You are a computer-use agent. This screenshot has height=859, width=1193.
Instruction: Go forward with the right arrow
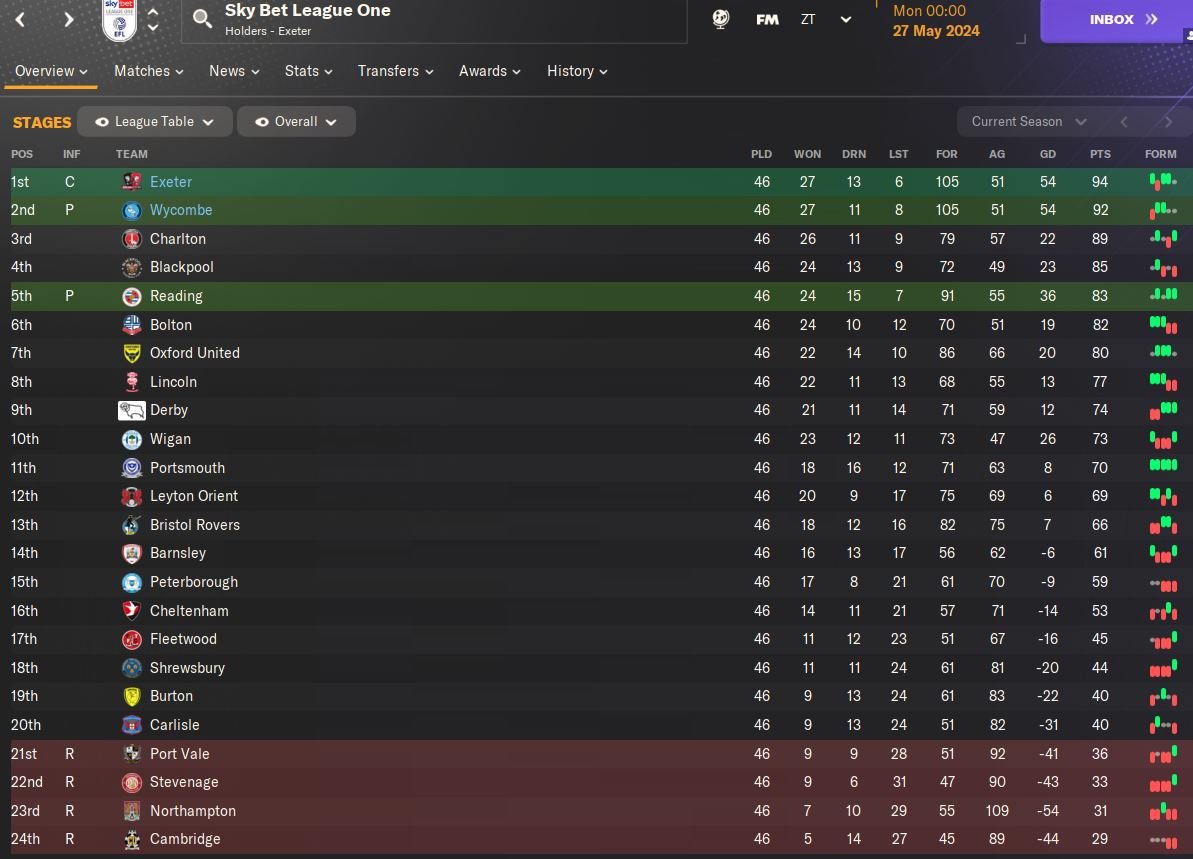[x=68, y=19]
